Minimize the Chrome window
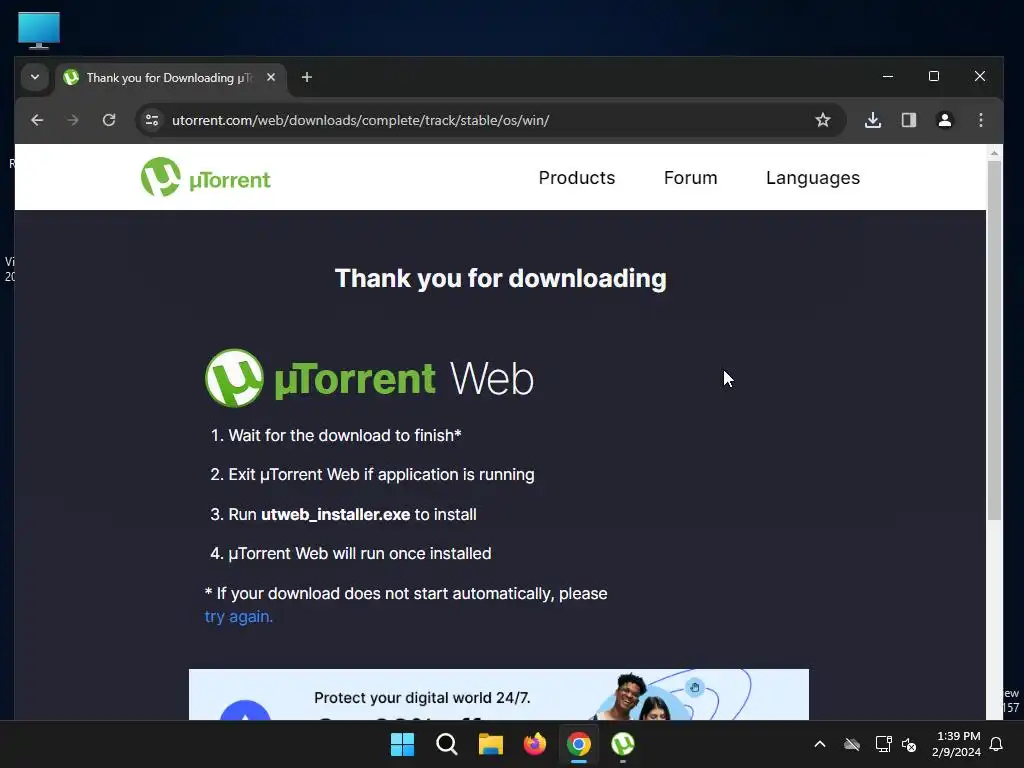The image size is (1024, 768). tap(888, 76)
